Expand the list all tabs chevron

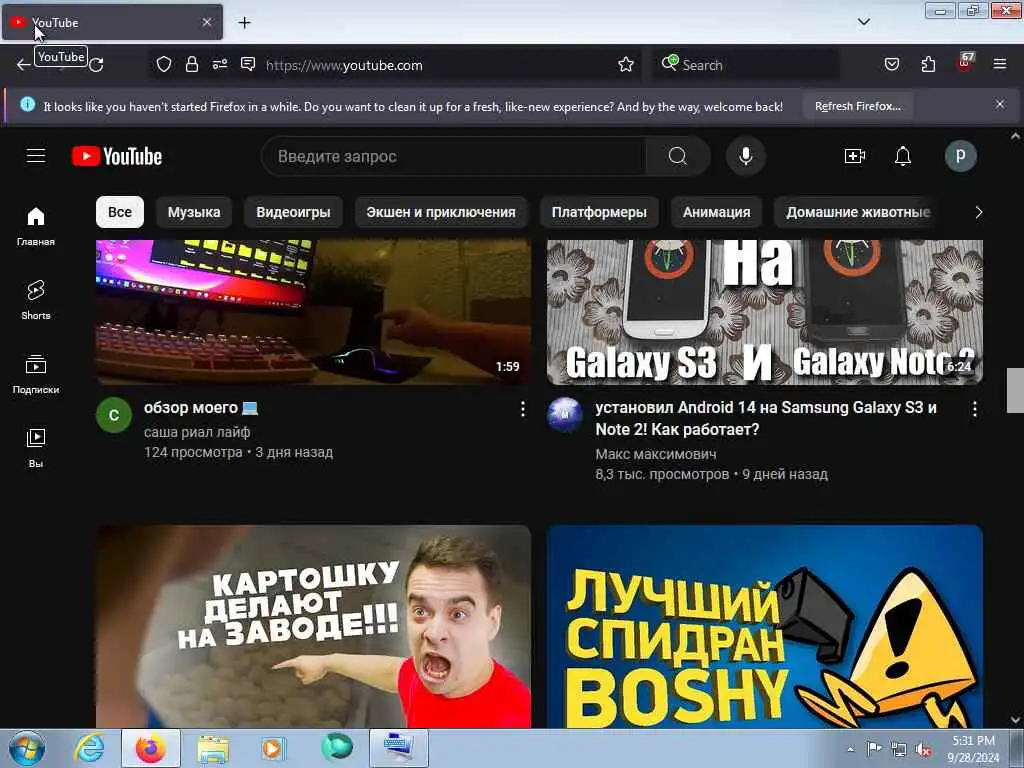(863, 22)
